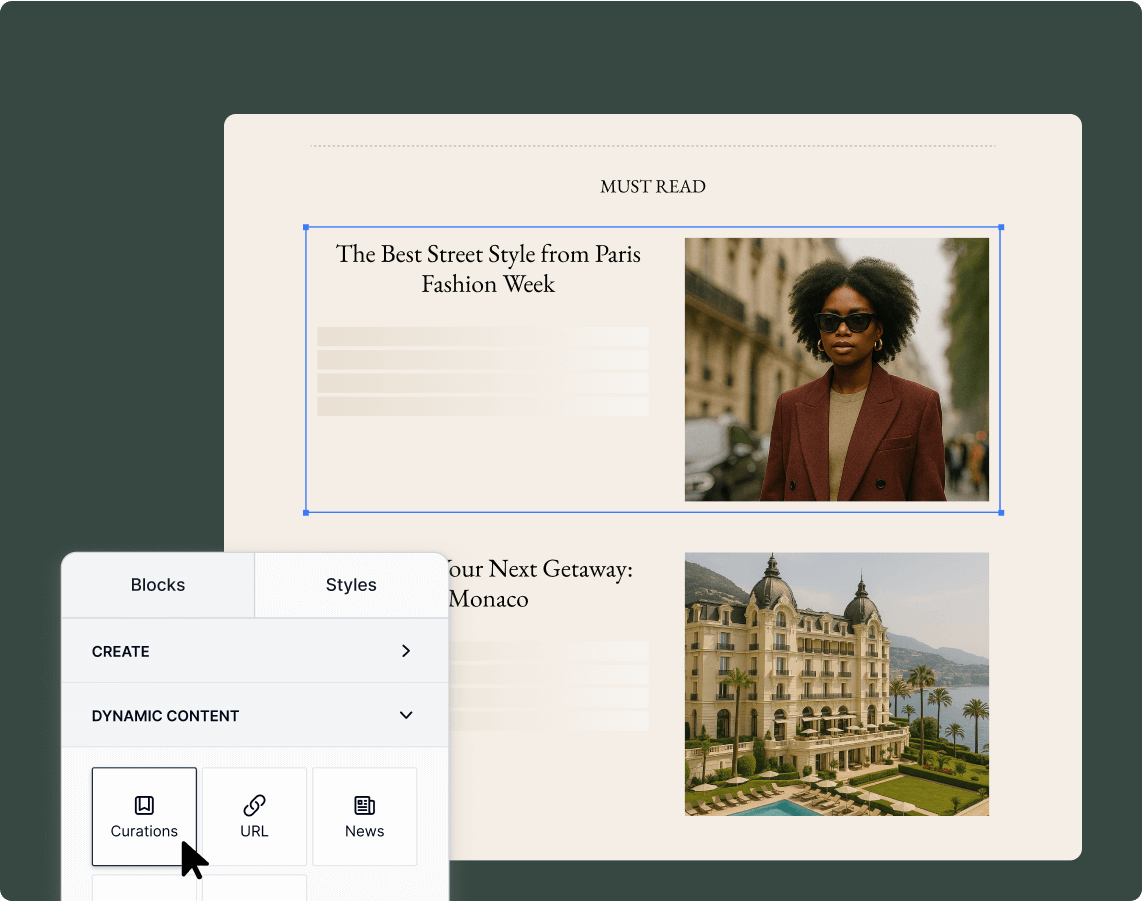Click the bottom-right selection handle
The height and width of the screenshot is (901, 1142).
tap(1001, 512)
